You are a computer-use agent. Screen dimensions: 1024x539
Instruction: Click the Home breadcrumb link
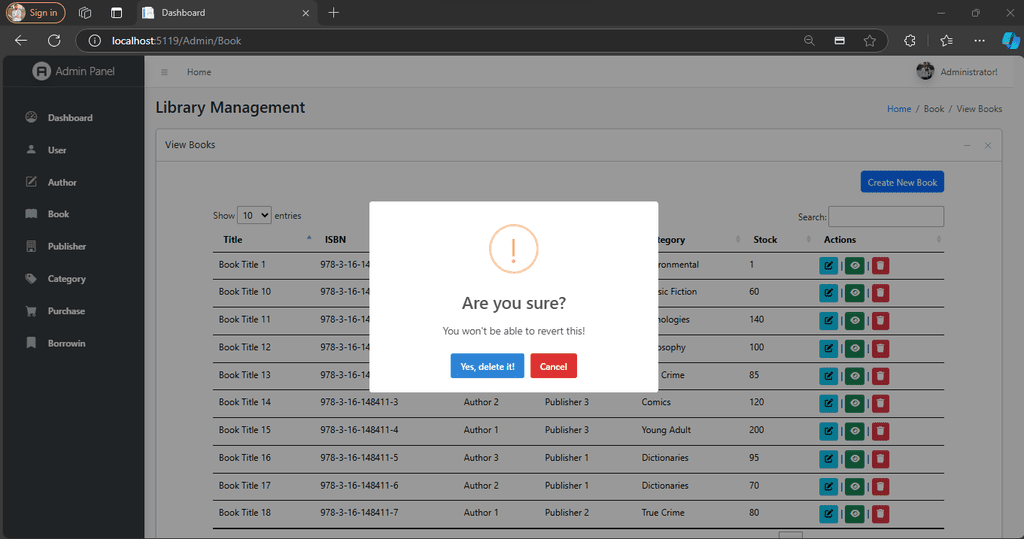tap(899, 109)
